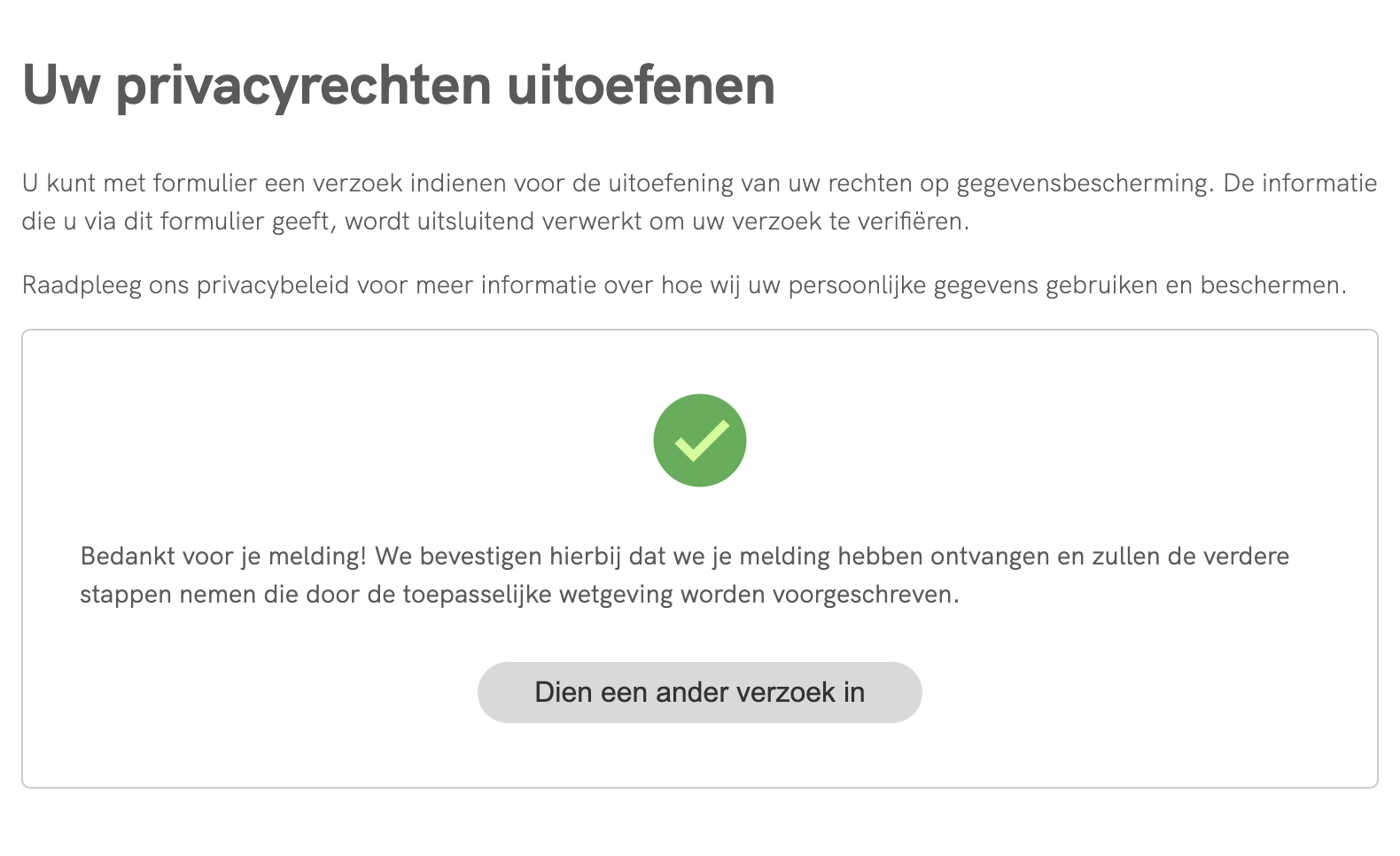Click the "Uw privacyrechten uitoefenen" heading
The width and height of the screenshot is (1400, 856).
[399, 86]
